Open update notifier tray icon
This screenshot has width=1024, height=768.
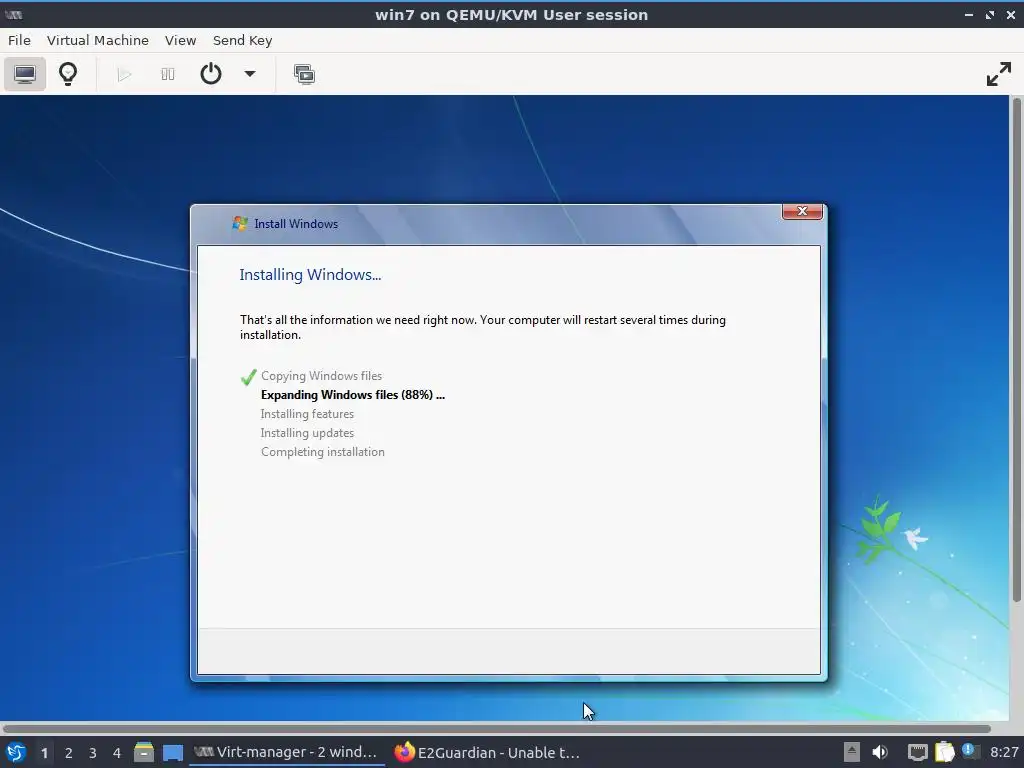[x=970, y=751]
